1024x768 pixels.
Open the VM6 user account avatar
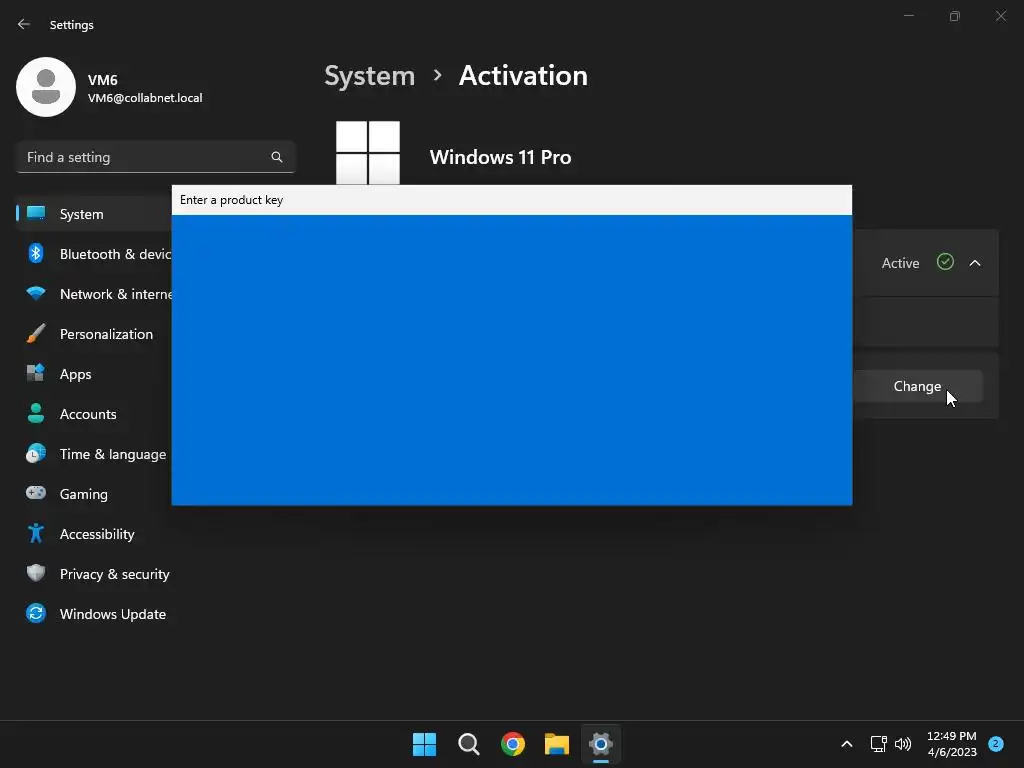point(46,87)
